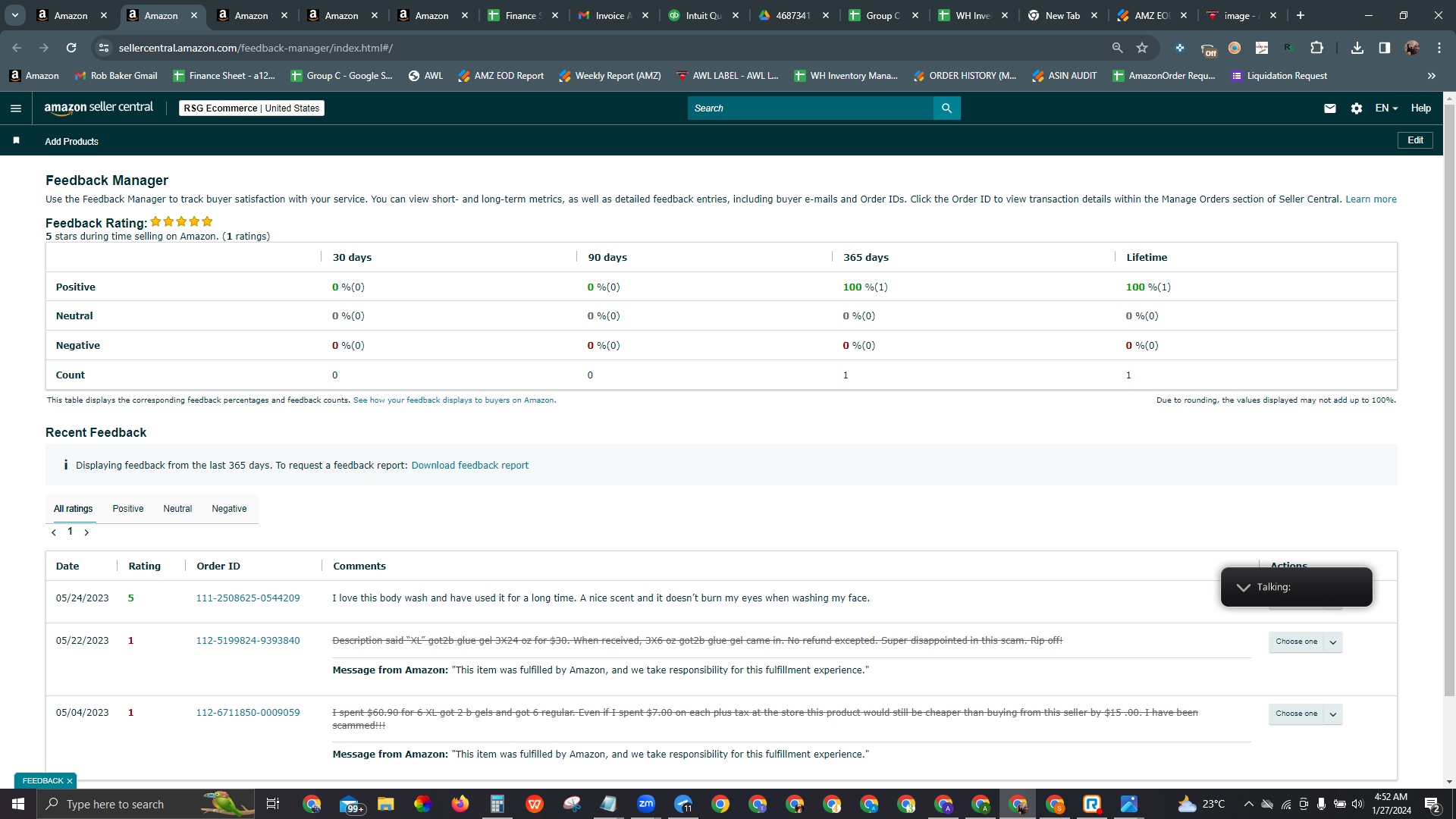The image size is (1456, 819).
Task: Click the Seller Central search field
Action: tap(810, 108)
